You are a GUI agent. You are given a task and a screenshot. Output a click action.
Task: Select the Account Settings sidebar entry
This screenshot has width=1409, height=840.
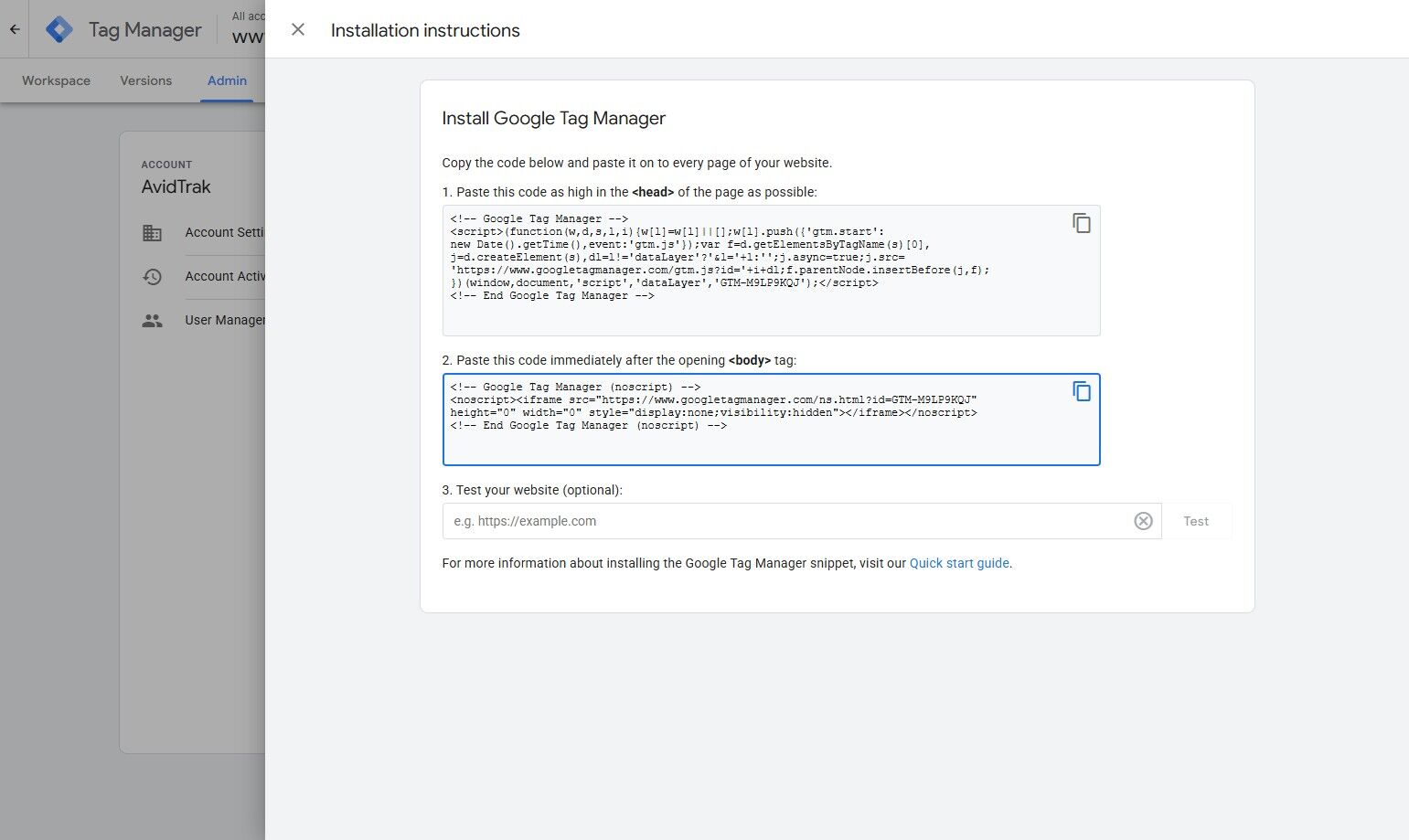[x=222, y=232]
